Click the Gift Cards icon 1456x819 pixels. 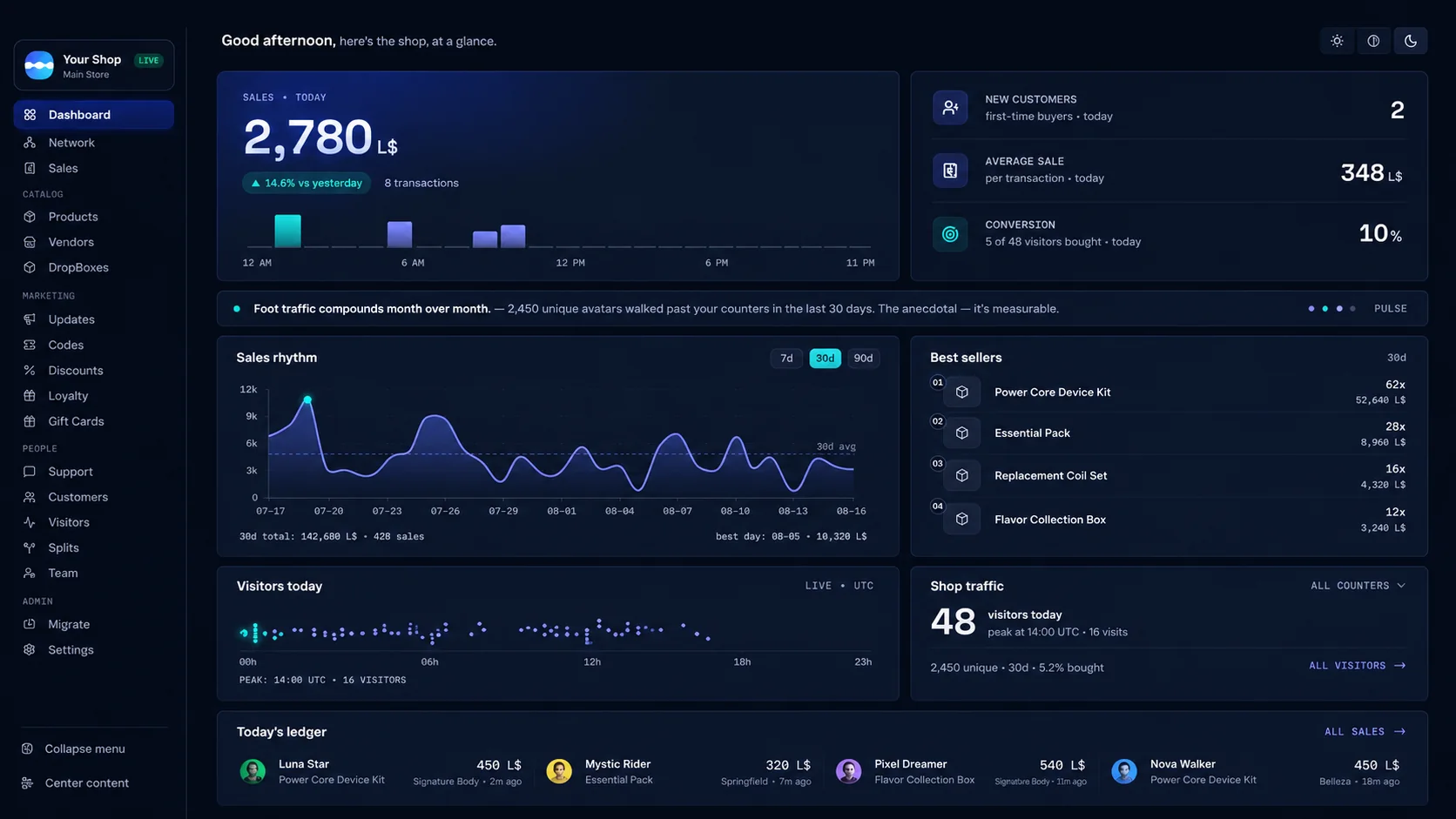(30, 421)
